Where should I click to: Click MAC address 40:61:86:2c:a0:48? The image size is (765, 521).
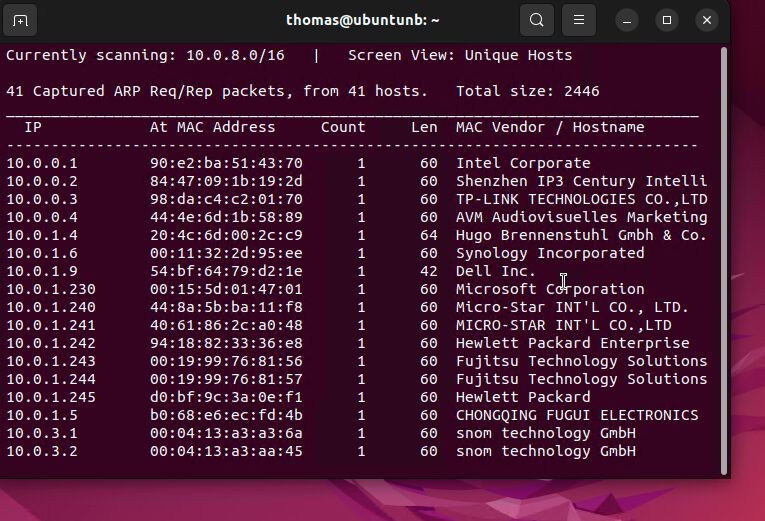(226, 325)
